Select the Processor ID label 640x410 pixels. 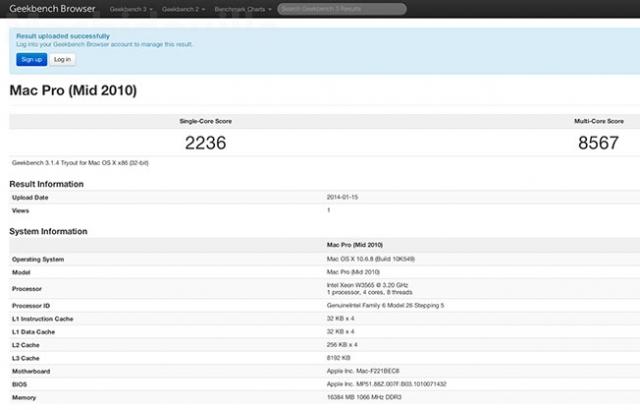(31, 306)
